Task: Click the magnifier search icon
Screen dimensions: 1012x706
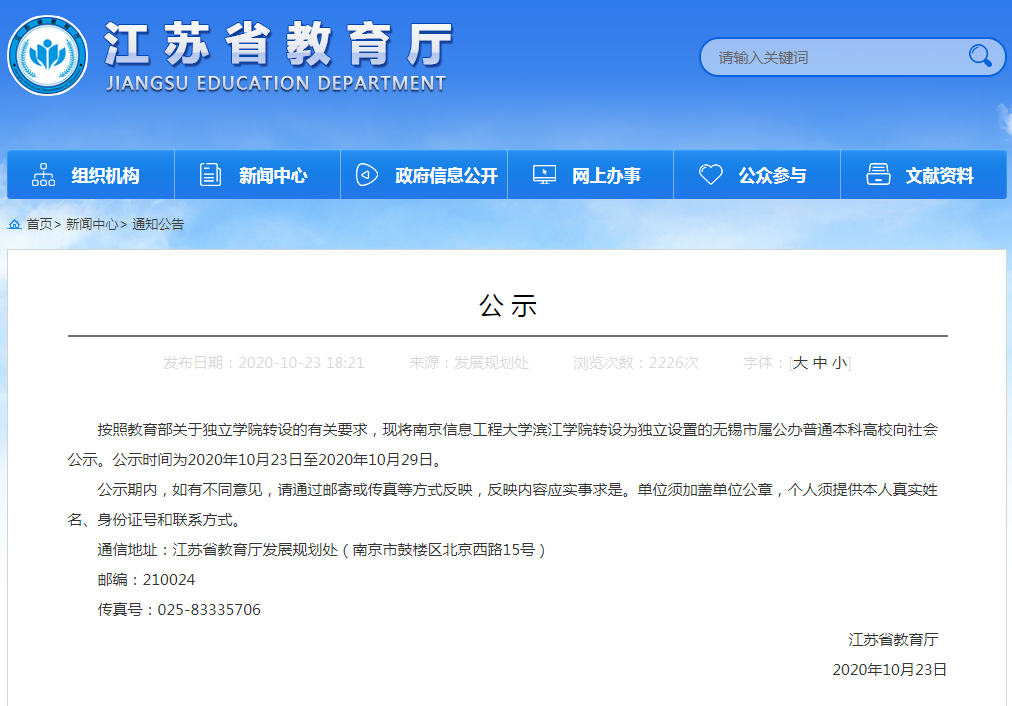Action: click(x=980, y=57)
